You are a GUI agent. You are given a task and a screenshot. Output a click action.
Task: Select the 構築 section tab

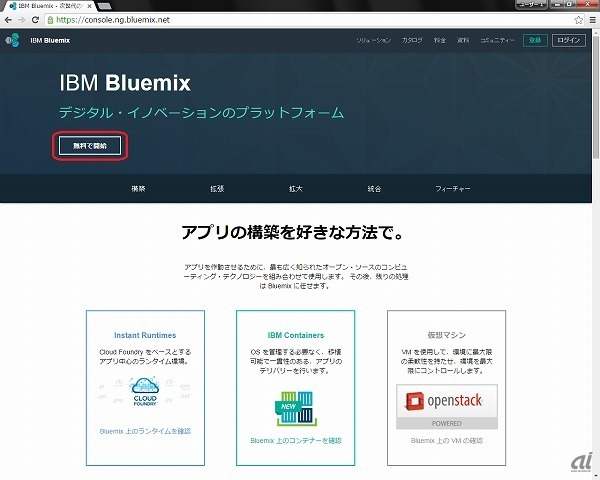[x=138, y=189]
